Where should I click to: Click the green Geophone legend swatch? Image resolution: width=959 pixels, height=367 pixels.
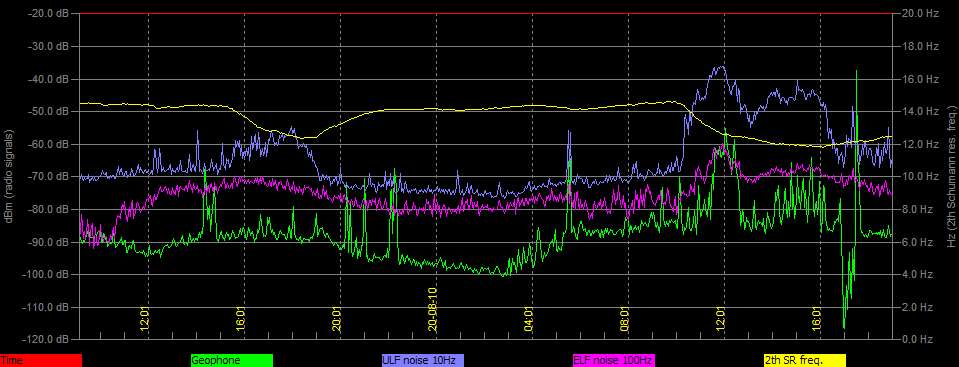point(232,361)
